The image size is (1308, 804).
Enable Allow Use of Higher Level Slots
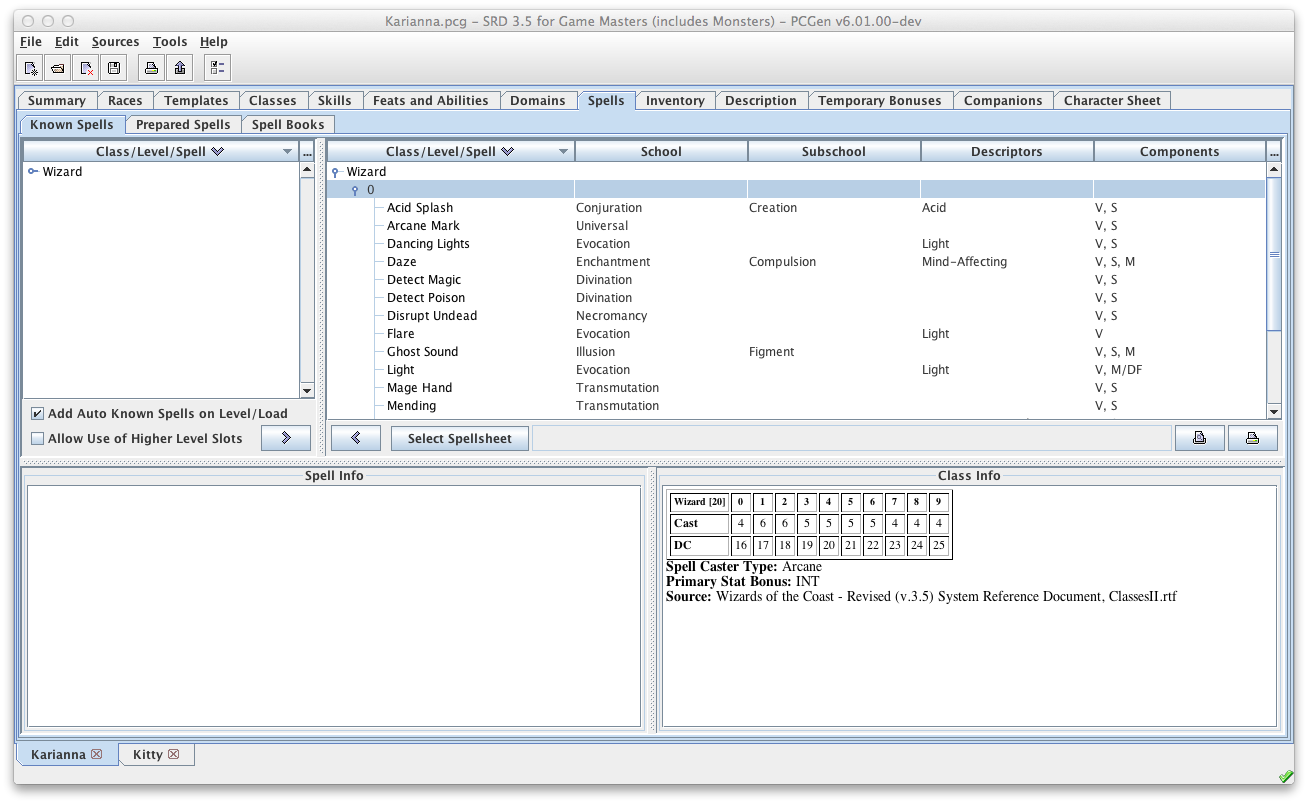coord(38,439)
